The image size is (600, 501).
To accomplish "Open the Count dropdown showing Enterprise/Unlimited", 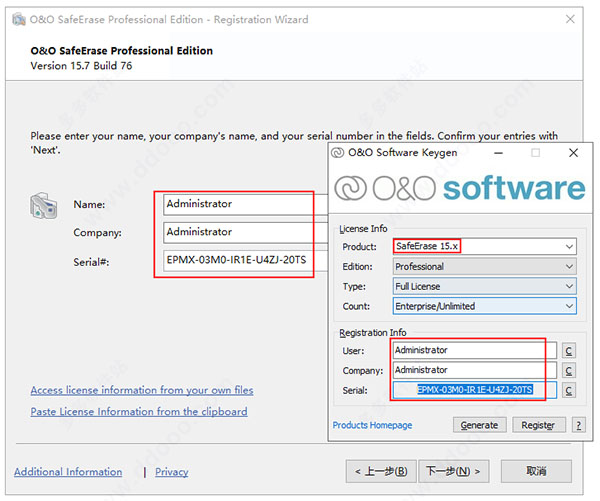I will pyautogui.click(x=484, y=306).
